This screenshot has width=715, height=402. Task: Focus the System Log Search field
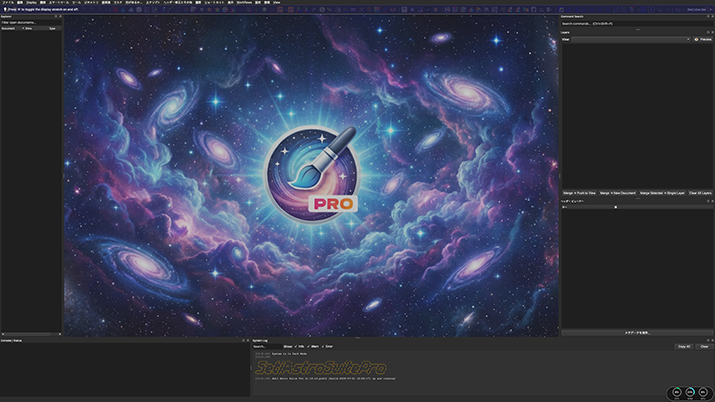[267, 346]
